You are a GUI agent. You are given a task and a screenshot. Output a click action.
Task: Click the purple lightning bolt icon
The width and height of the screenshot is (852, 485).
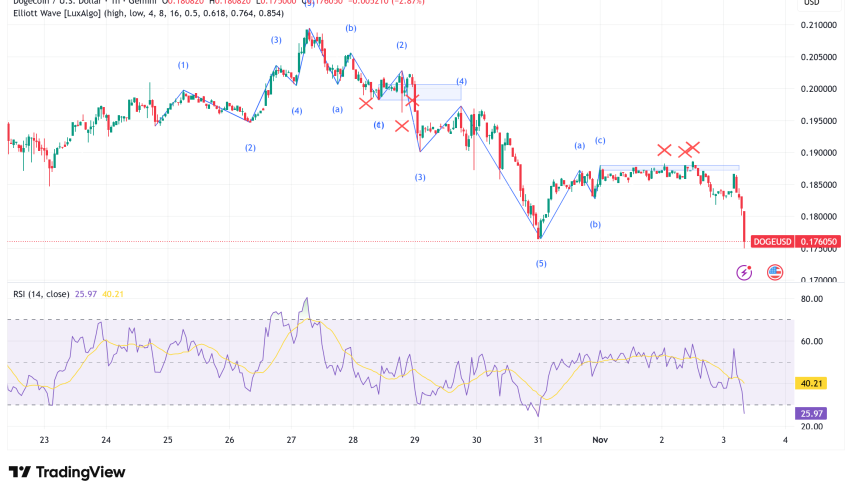744,272
